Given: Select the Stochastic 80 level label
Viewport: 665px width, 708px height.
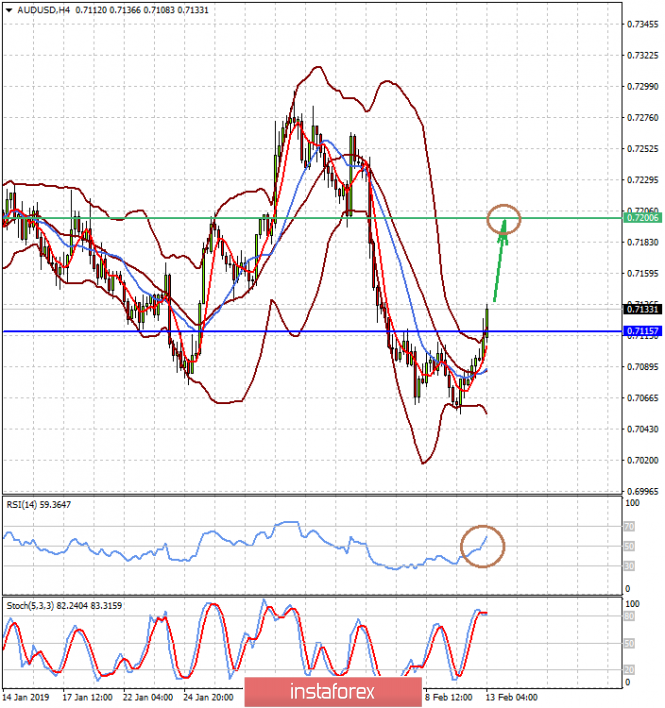Looking at the screenshot, I should (x=629, y=617).
